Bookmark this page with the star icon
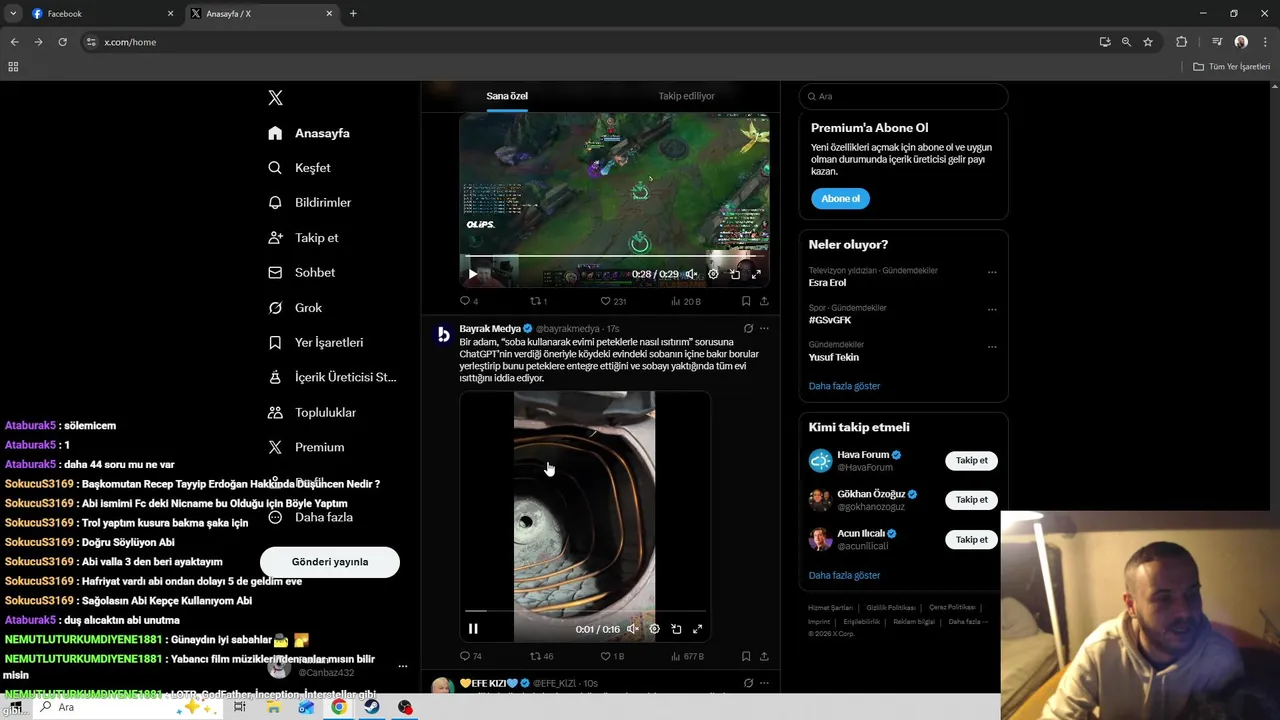1280x720 pixels. [1148, 42]
